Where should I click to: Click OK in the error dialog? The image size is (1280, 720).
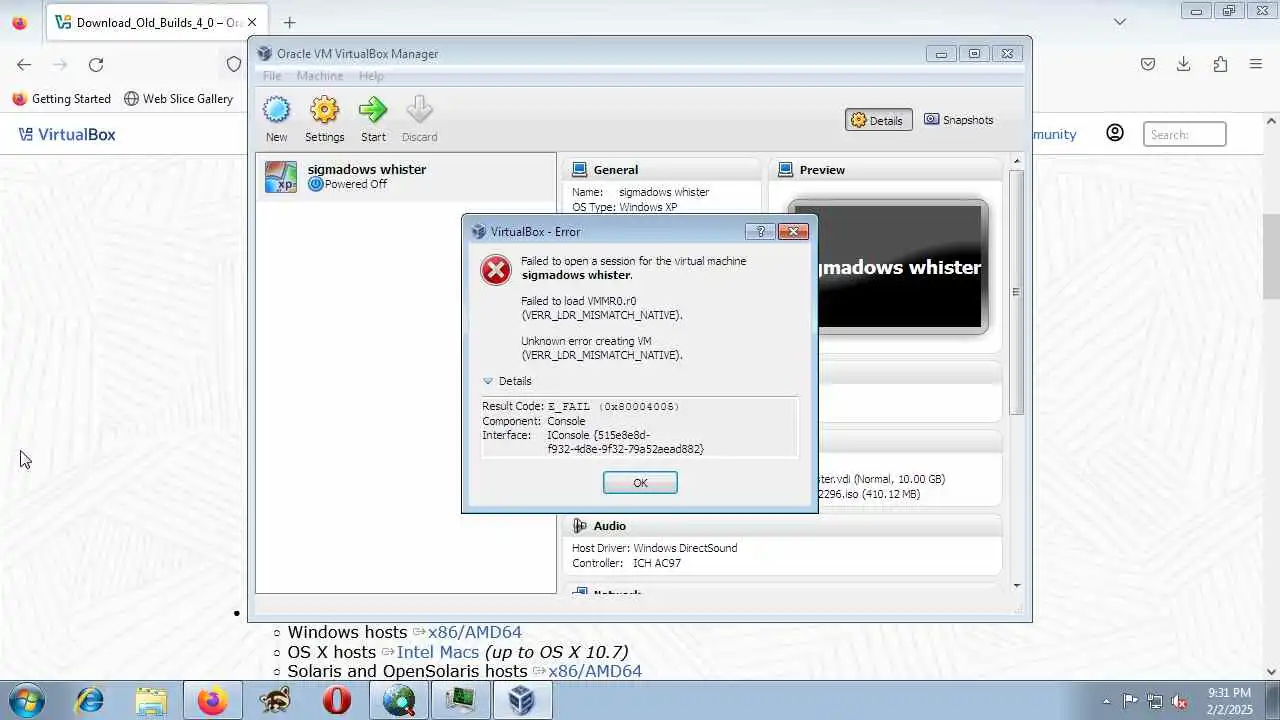(640, 483)
